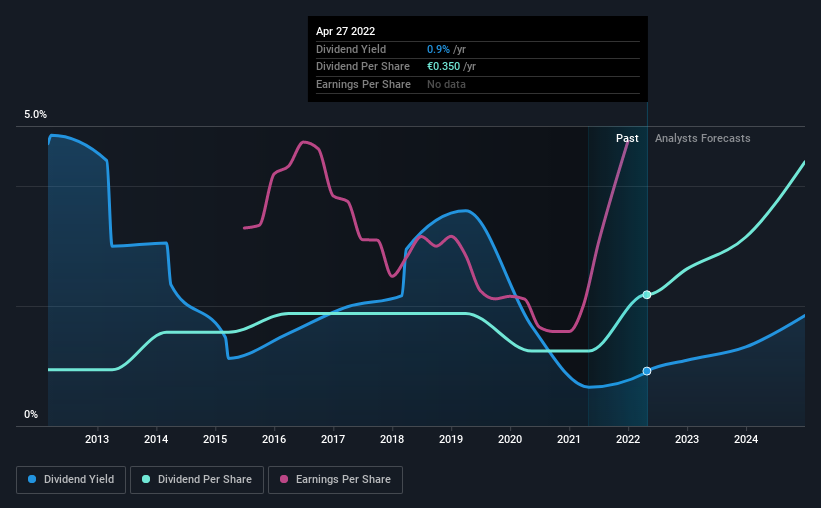Click the Apr 27 2022 tooltip date
Image resolution: width=821 pixels, height=508 pixels.
(346, 31)
